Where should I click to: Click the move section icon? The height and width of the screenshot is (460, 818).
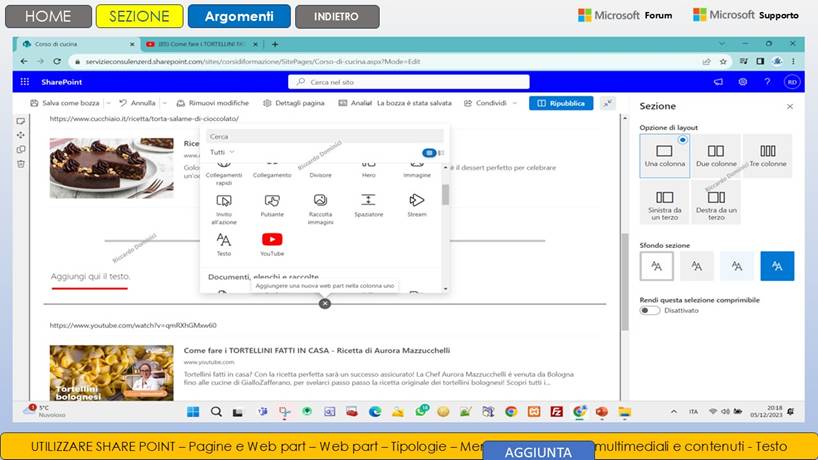tap(21, 135)
